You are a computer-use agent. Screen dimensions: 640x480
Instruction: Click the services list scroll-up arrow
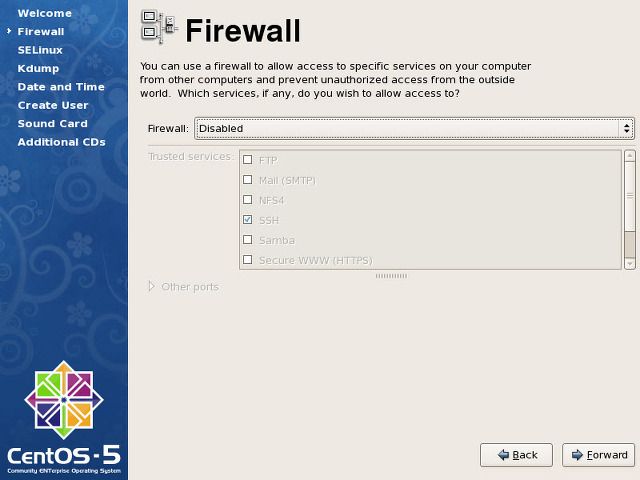click(x=630, y=156)
